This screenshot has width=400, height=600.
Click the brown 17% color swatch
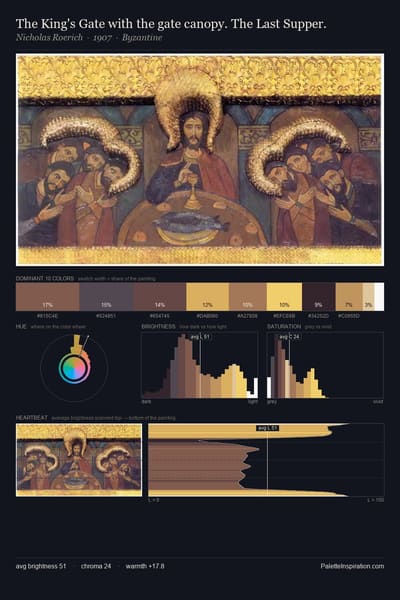47,297
